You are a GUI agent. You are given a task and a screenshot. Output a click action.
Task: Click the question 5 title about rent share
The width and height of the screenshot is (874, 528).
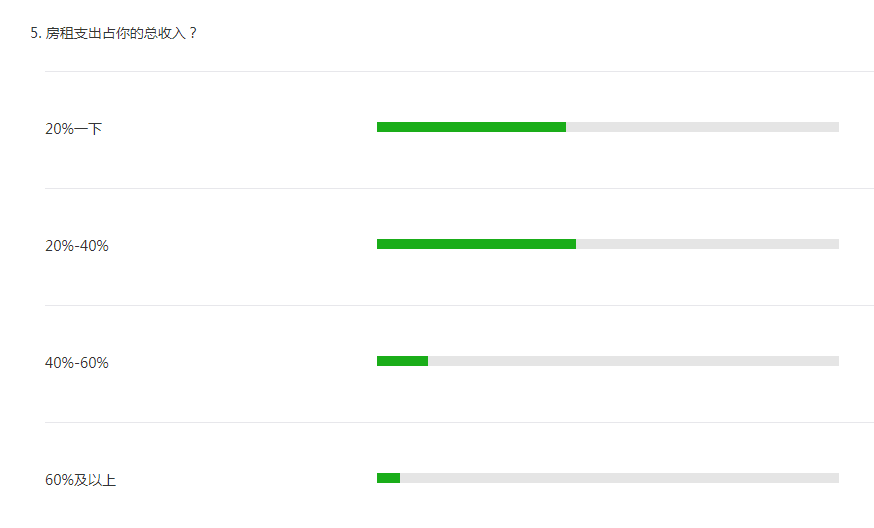coord(114,33)
